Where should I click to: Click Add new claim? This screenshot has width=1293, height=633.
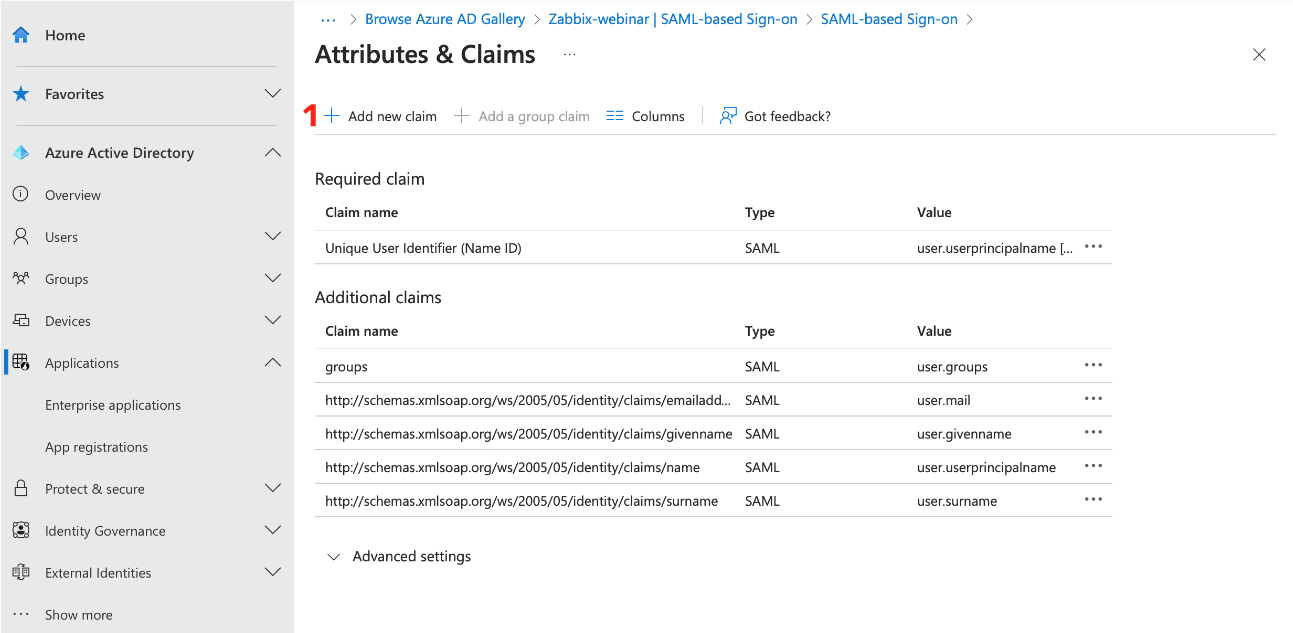pyautogui.click(x=381, y=115)
